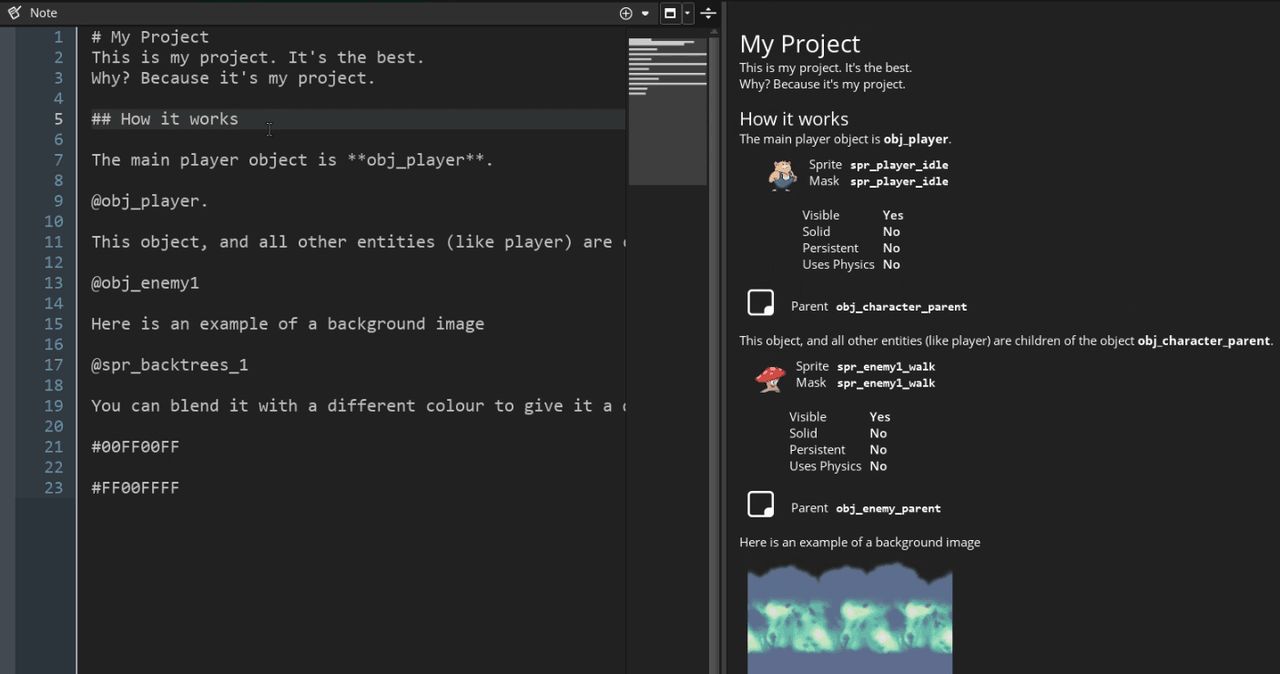Click the background trees image preview

pyautogui.click(x=850, y=617)
